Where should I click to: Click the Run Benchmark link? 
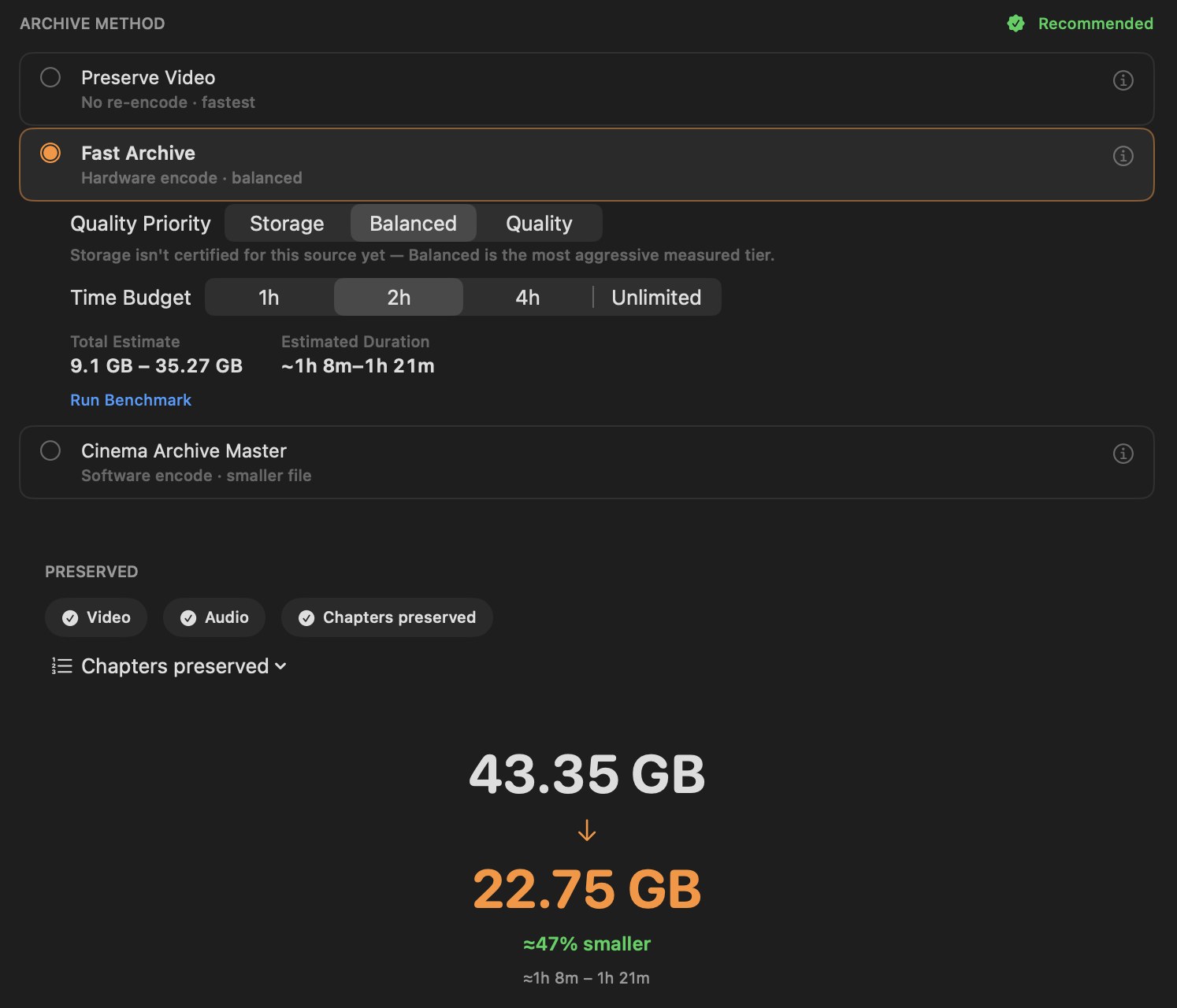131,400
